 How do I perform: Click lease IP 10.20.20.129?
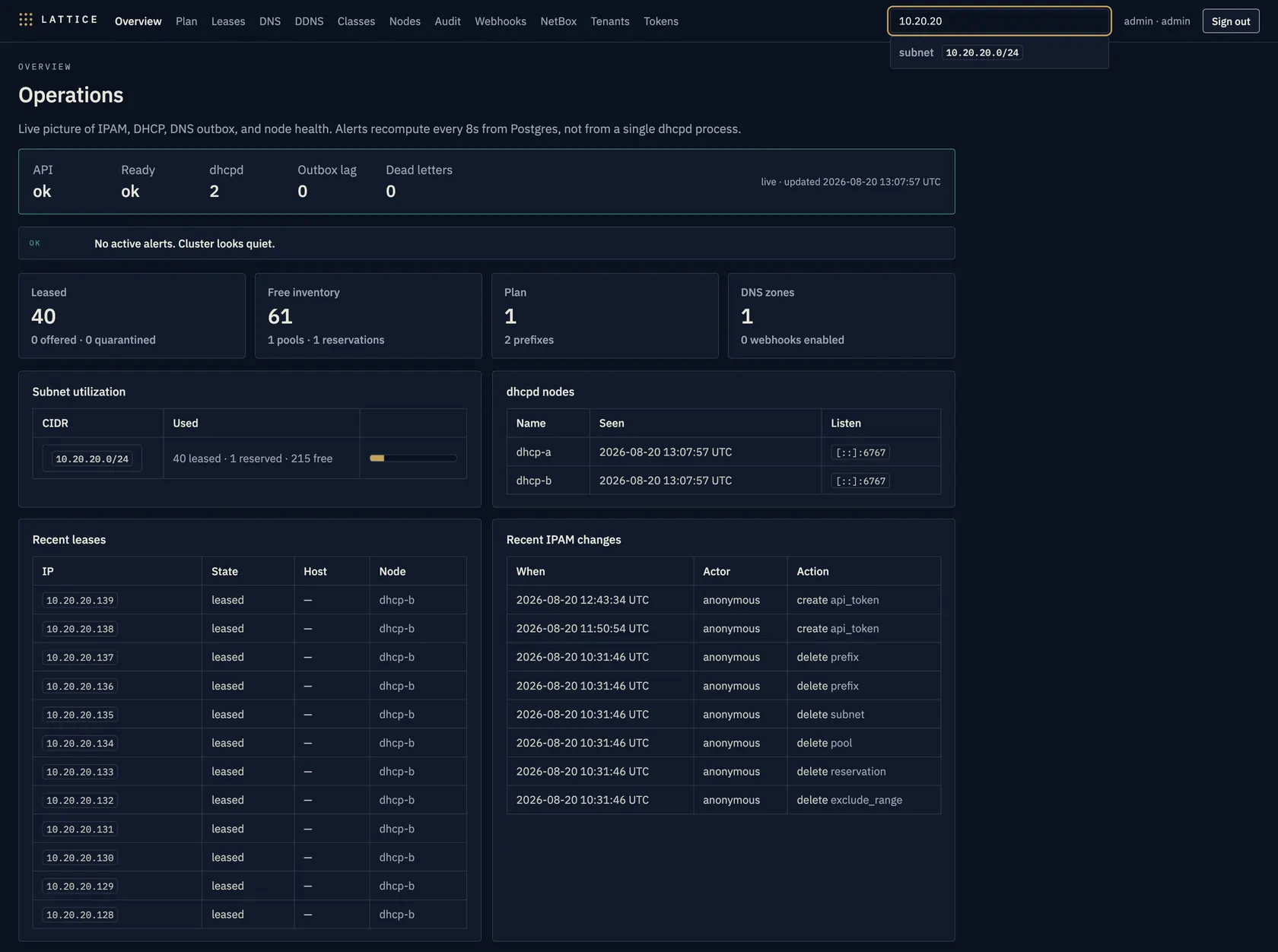coord(80,887)
